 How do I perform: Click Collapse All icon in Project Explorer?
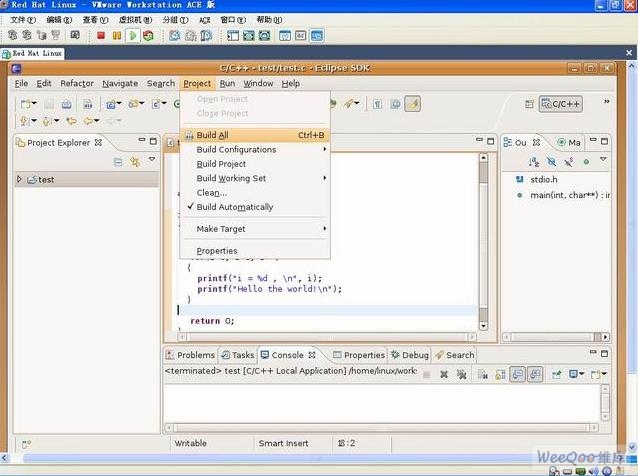(118, 162)
